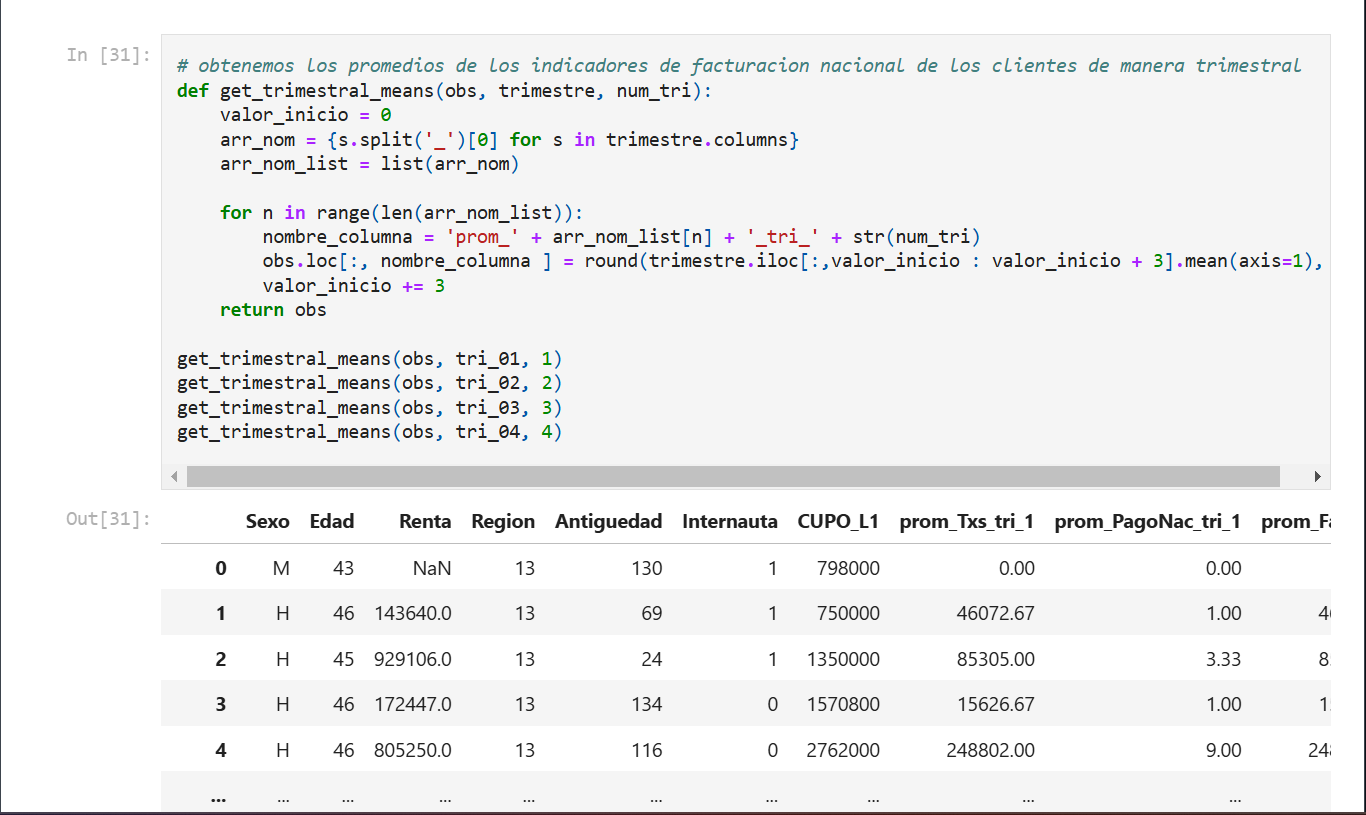Click the CUPO_L1 column header
Viewport: 1366px width, 815px height.
838,521
